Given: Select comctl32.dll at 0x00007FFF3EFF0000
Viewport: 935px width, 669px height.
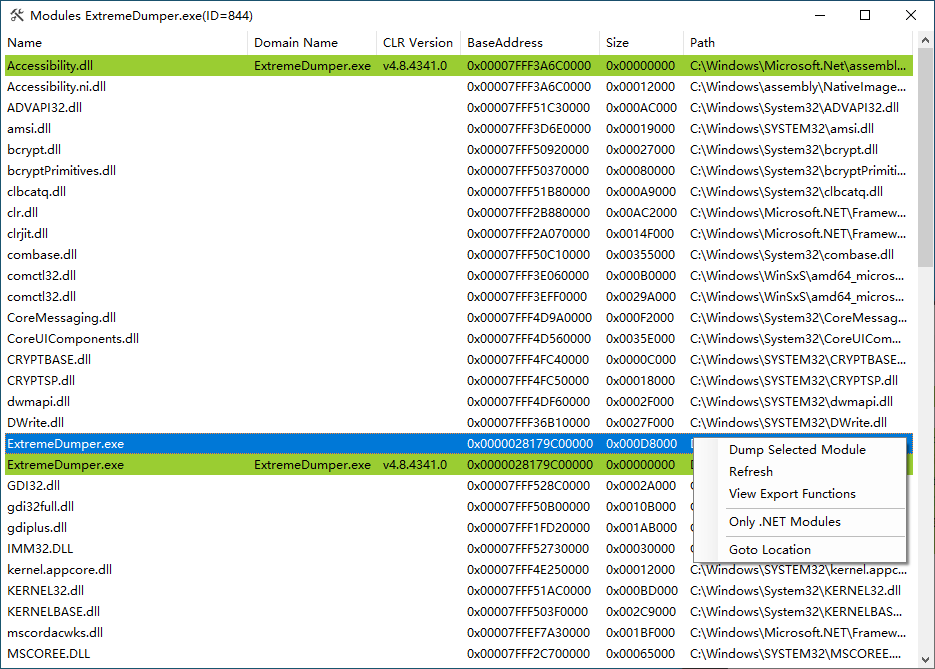Looking at the screenshot, I should [459, 296].
